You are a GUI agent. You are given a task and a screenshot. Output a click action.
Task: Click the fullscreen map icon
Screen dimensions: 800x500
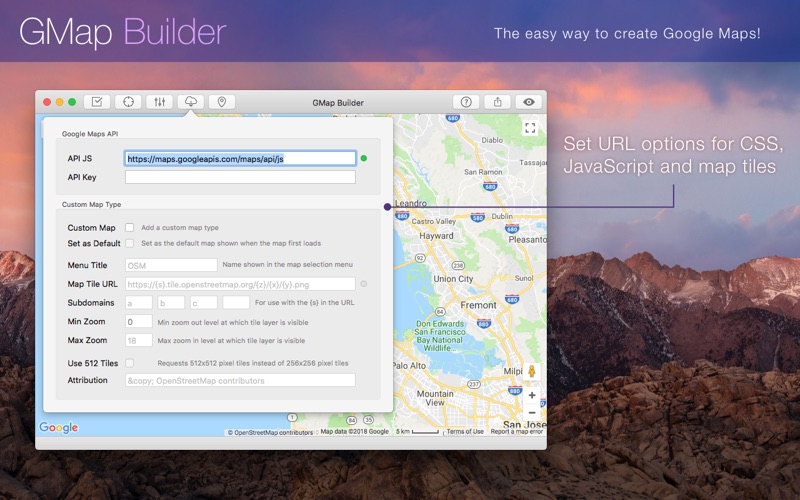[x=530, y=128]
